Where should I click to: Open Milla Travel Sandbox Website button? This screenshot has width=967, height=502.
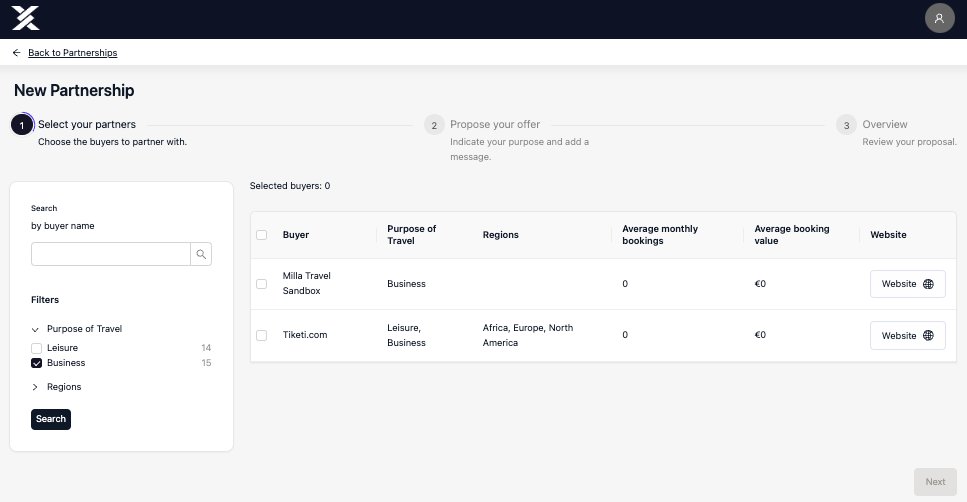point(907,284)
